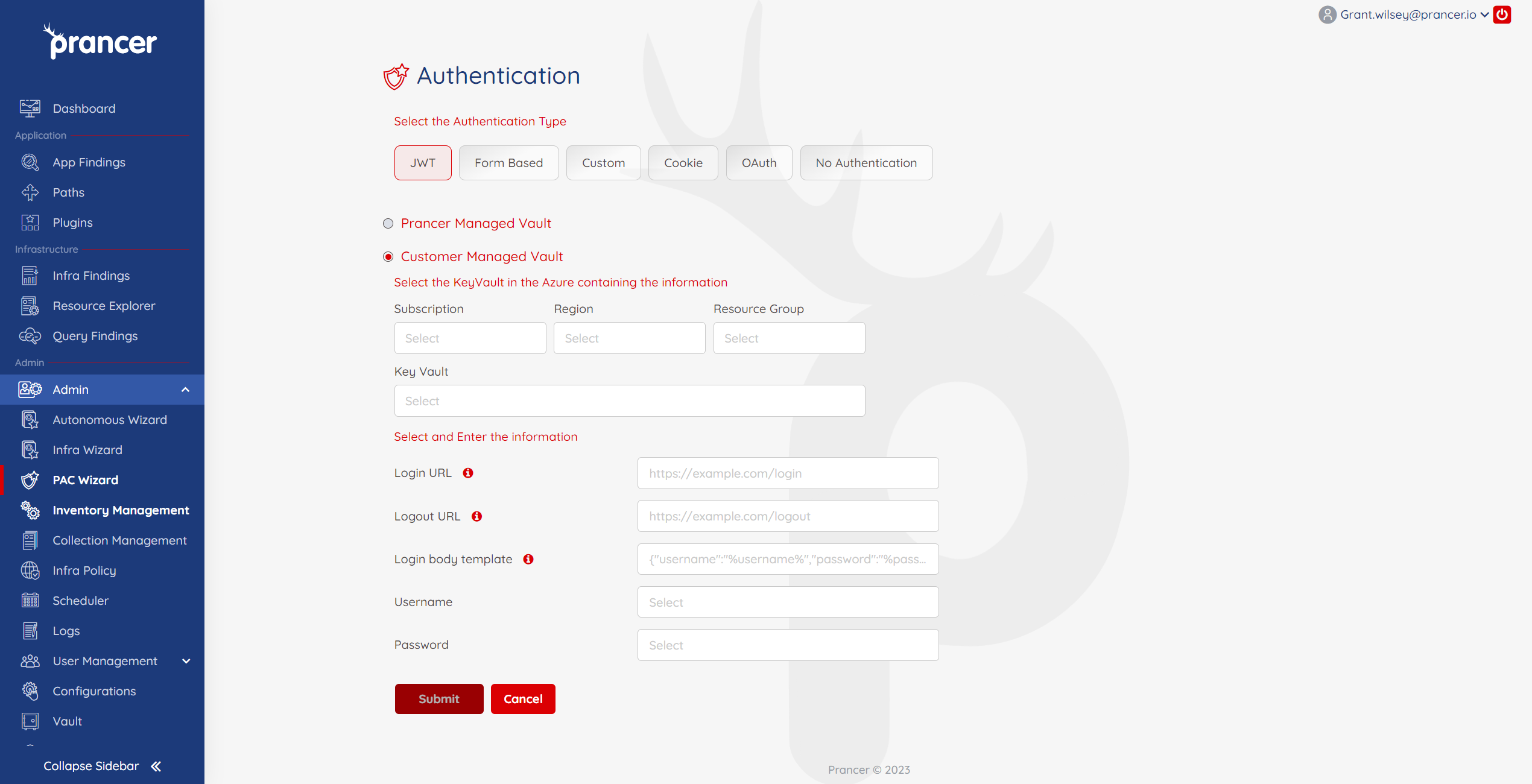Click the Plugins icon in sidebar
The height and width of the screenshot is (784, 1532).
30,223
